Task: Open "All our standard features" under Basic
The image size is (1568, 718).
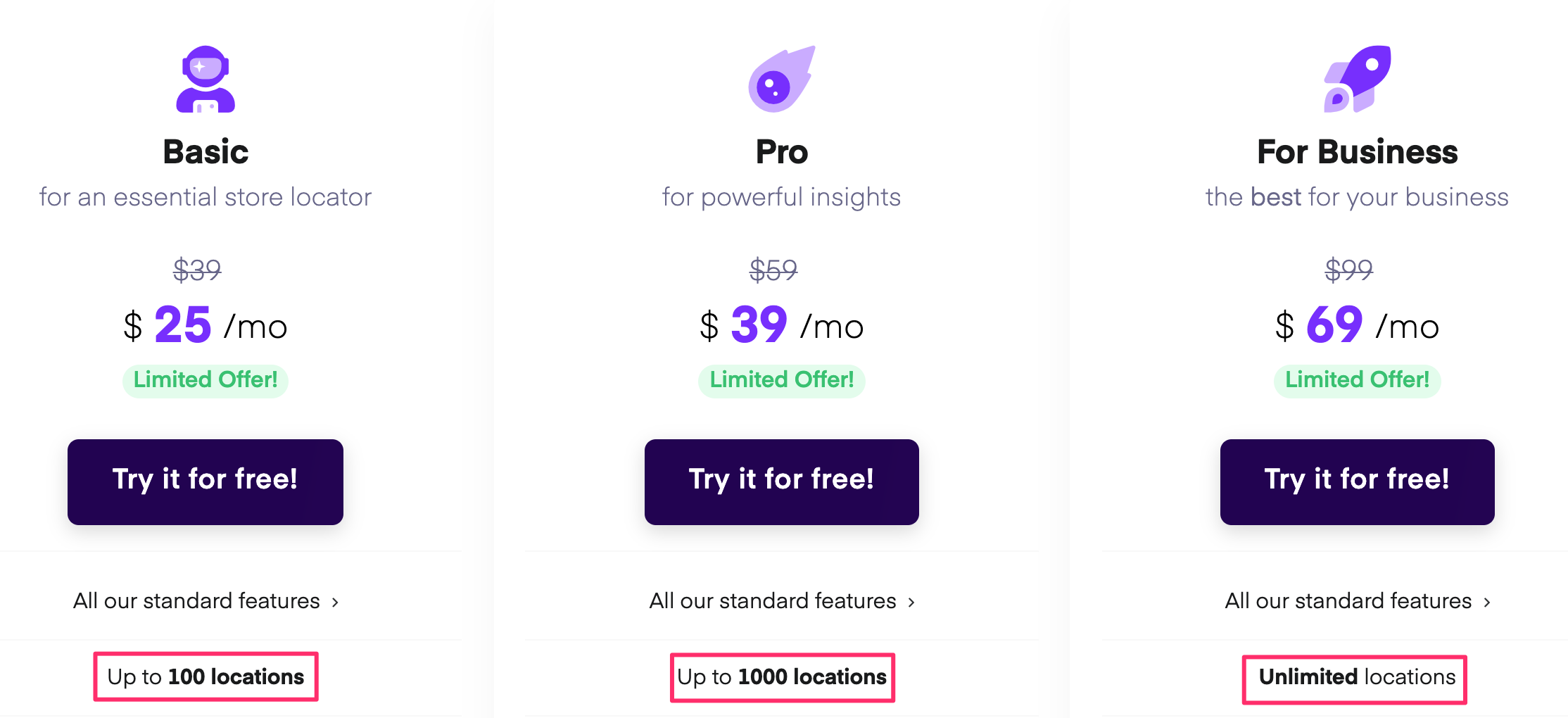Action: (196, 601)
